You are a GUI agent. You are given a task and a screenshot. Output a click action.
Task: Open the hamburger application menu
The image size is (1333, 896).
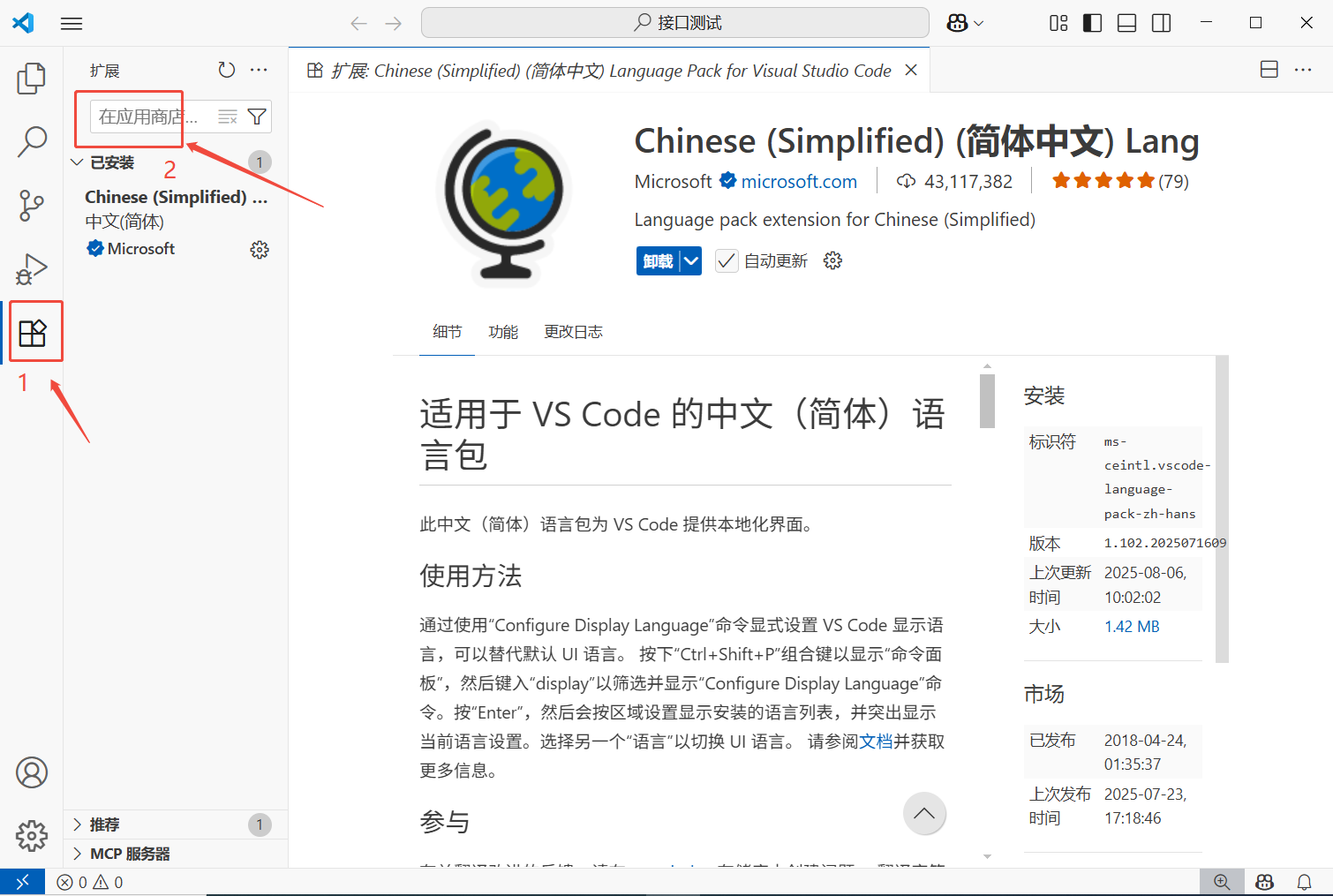pos(72,24)
